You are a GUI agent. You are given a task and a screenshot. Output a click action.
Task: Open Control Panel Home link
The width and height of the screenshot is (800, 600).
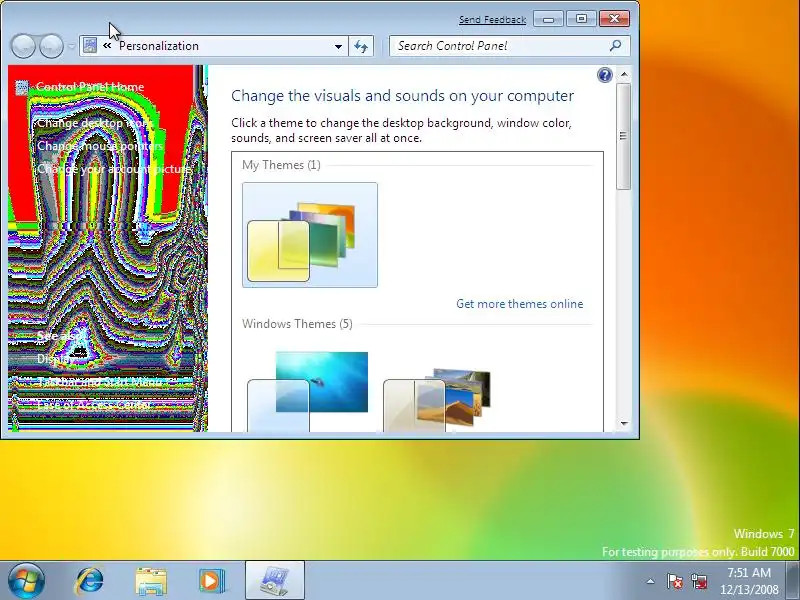click(90, 87)
